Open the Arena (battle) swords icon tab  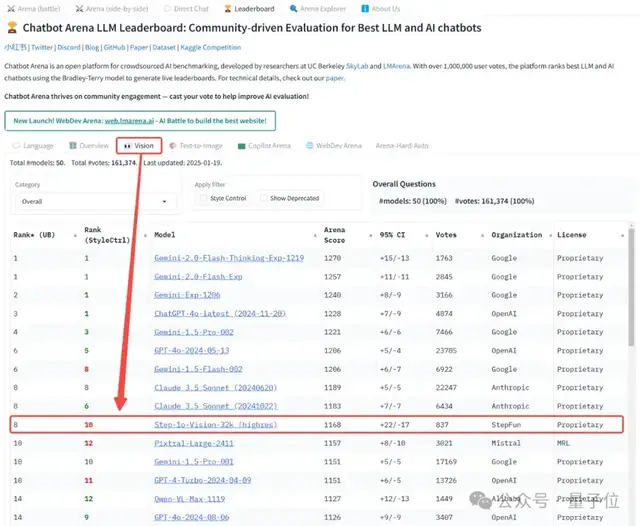click(x=11, y=9)
